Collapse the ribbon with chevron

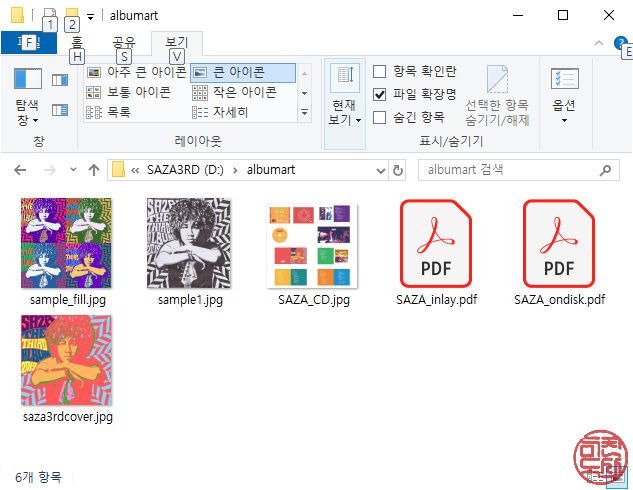click(x=599, y=43)
